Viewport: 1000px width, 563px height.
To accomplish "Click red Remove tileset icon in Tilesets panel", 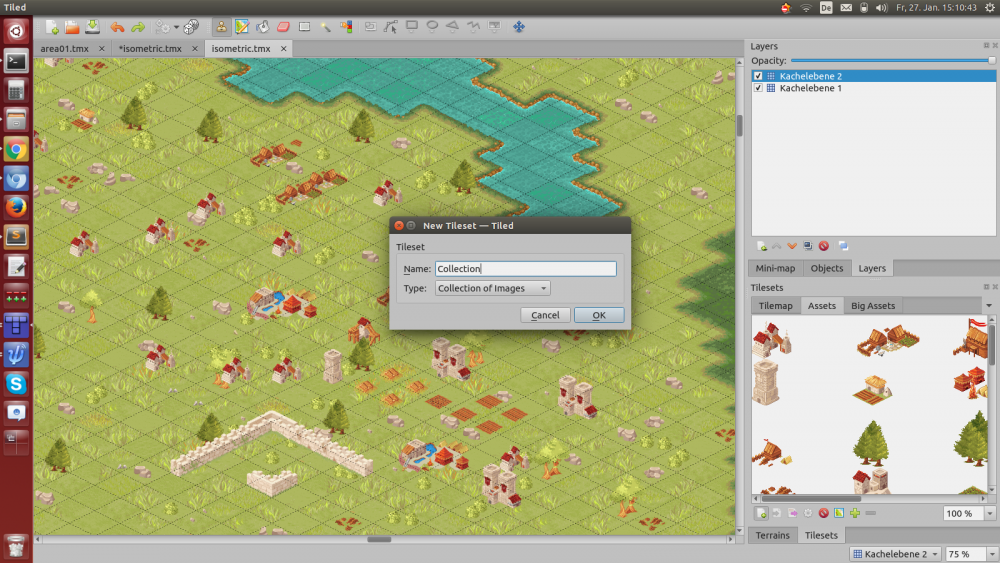I will click(823, 513).
